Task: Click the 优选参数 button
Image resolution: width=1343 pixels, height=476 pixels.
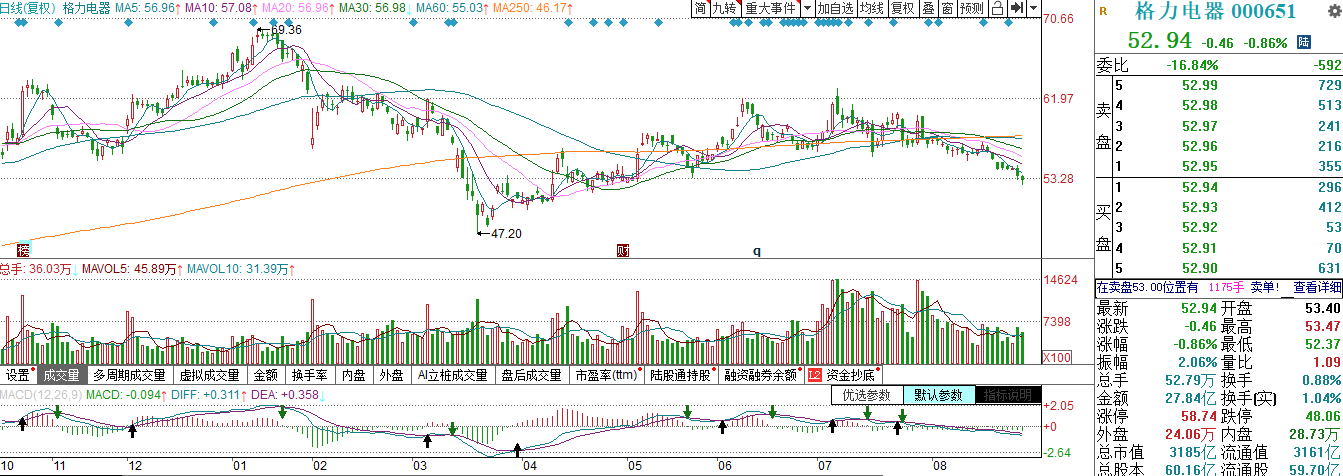Action: click(x=867, y=395)
